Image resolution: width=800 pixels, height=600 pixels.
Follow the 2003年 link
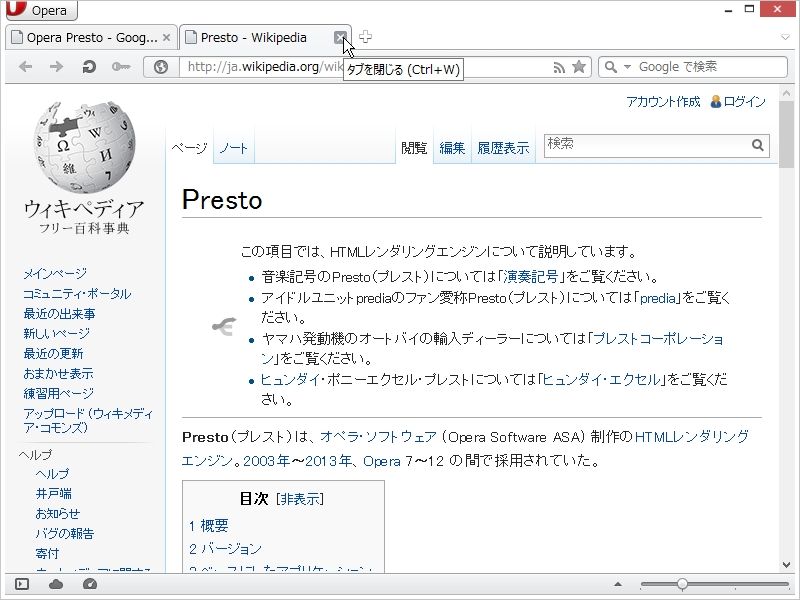pyautogui.click(x=266, y=461)
